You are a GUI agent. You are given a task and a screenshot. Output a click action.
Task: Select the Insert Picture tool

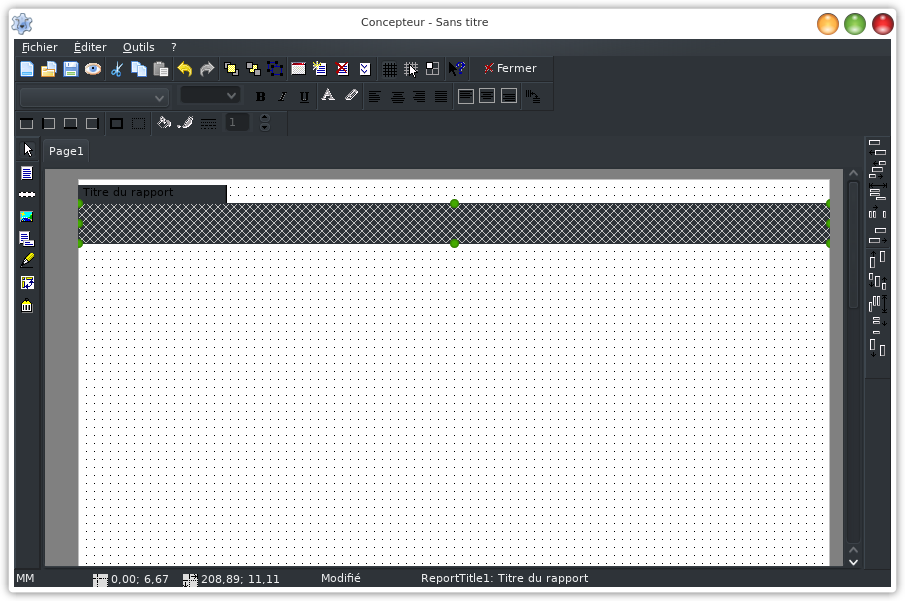[27, 216]
